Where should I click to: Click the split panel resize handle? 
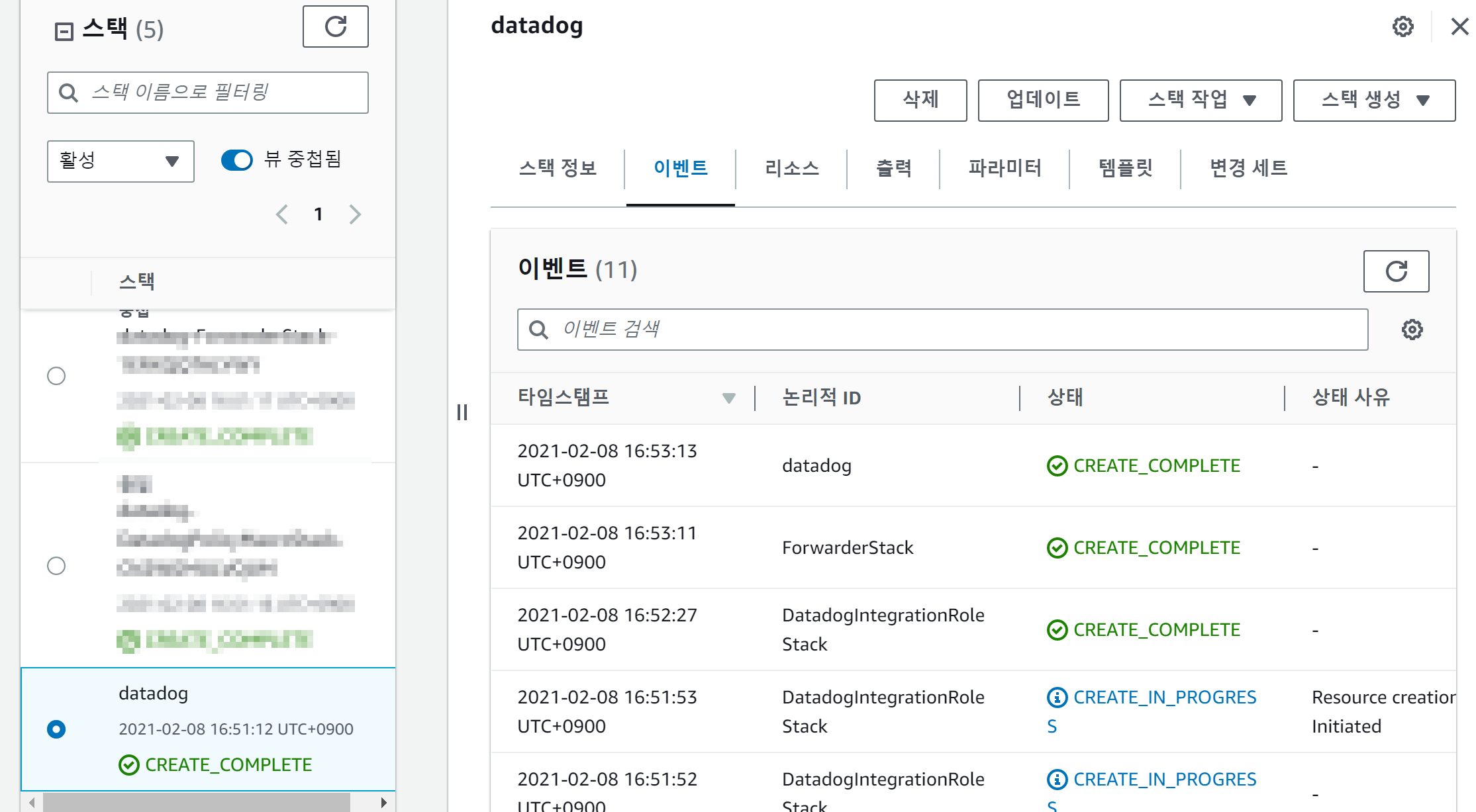coord(462,412)
